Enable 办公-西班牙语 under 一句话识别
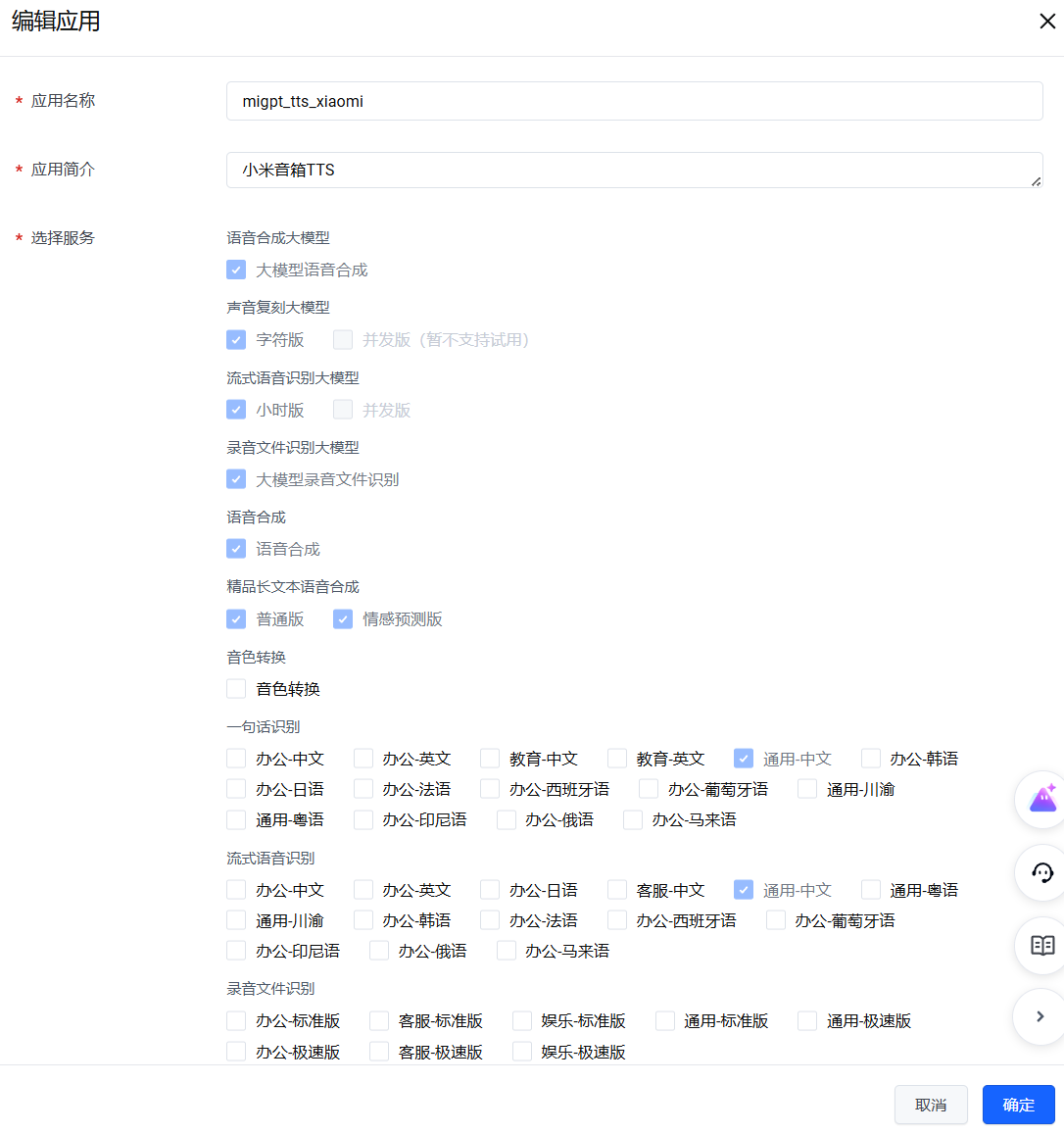Image resolution: width=1064 pixels, height=1133 pixels. (490, 789)
